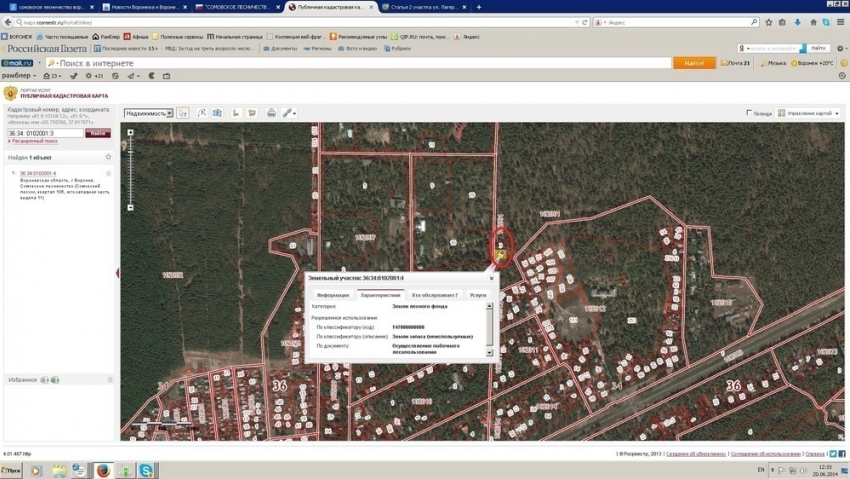Image resolution: width=850 pixels, height=479 pixels.
Task: Click the yellow parcel marker on the map
Action: coord(502,255)
